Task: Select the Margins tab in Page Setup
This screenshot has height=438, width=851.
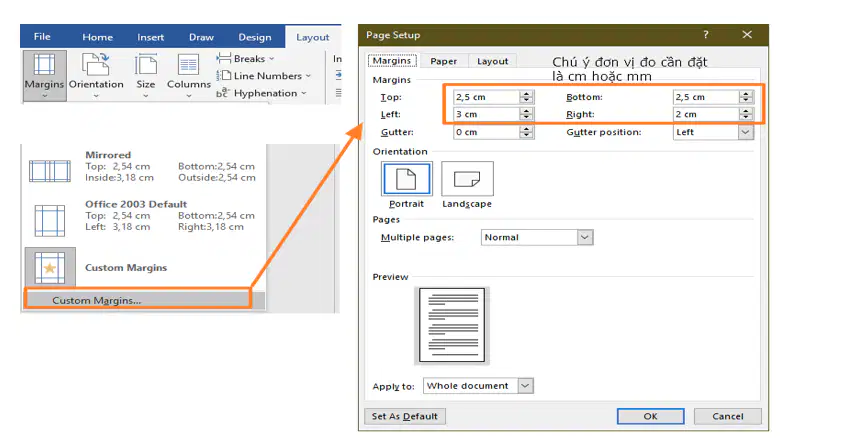Action: pos(392,61)
